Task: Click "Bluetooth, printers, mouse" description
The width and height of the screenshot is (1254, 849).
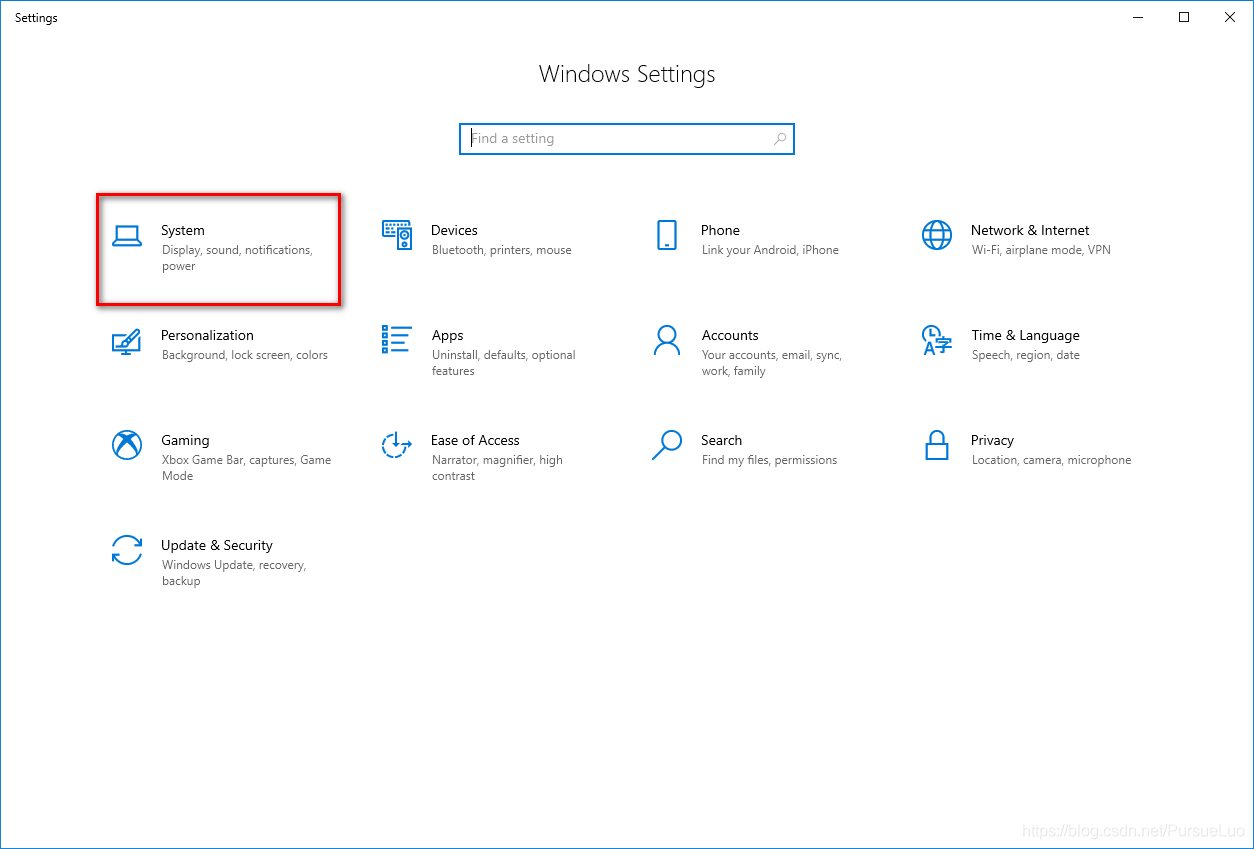Action: click(x=502, y=250)
